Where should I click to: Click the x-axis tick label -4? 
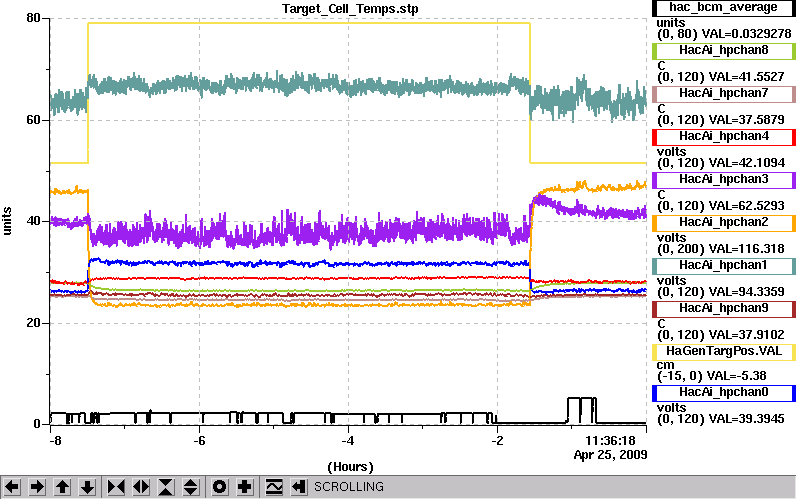[x=347, y=441]
